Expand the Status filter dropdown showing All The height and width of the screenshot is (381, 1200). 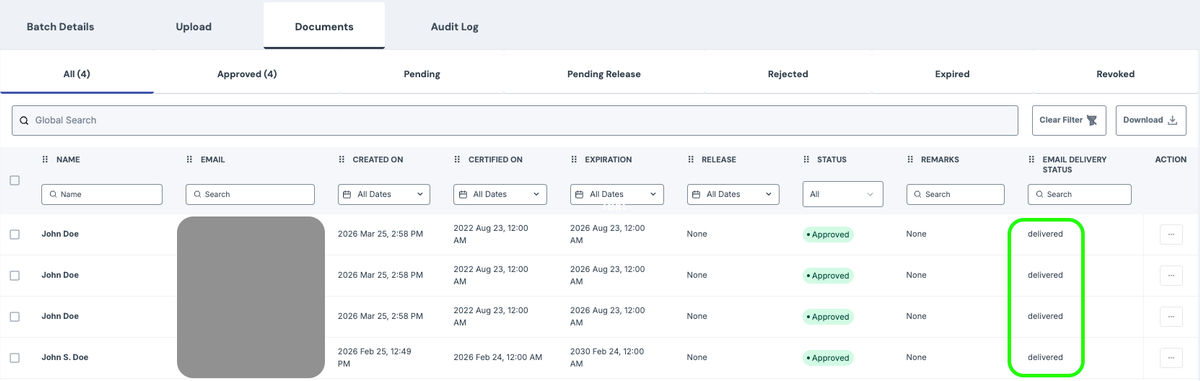click(843, 194)
